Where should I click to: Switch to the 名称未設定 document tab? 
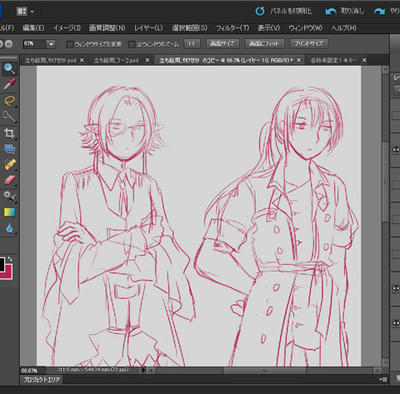(334, 60)
